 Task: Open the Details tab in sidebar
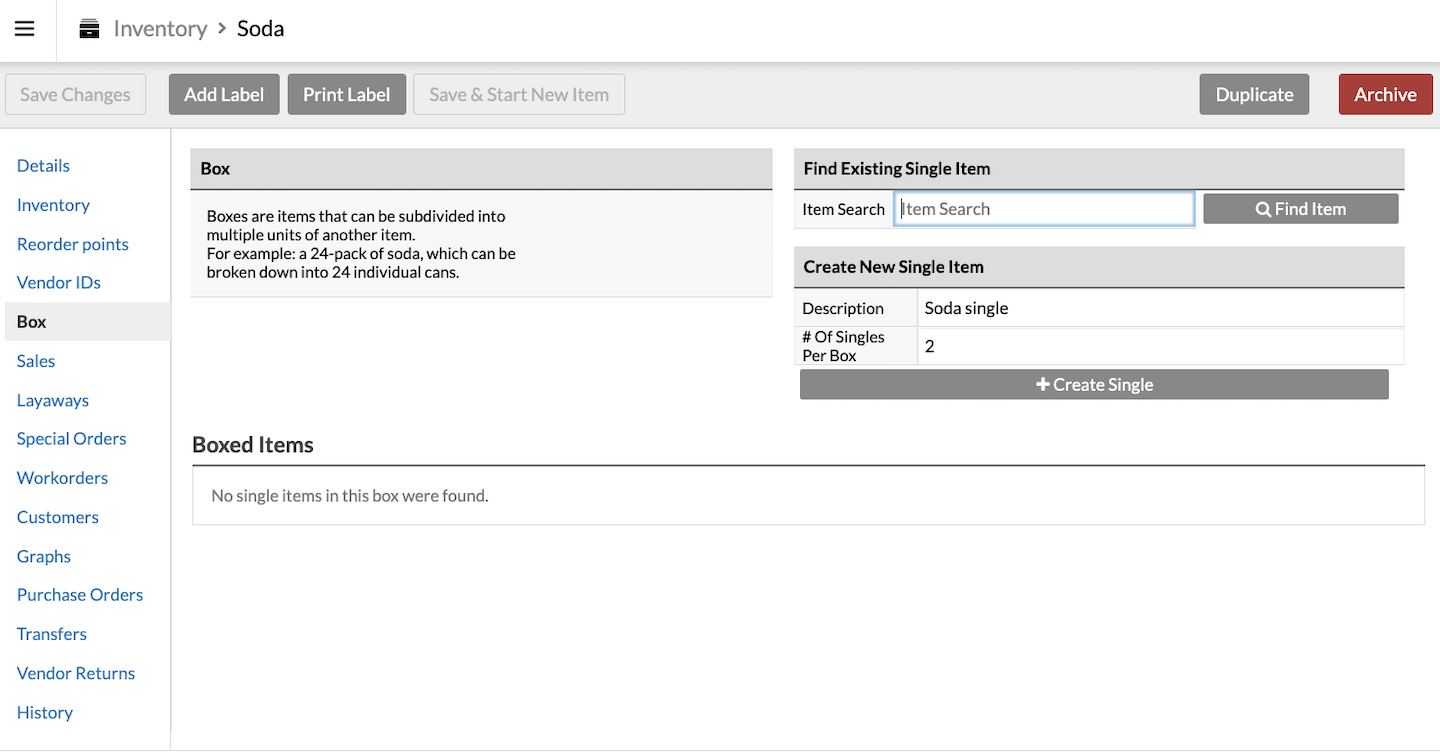point(43,166)
